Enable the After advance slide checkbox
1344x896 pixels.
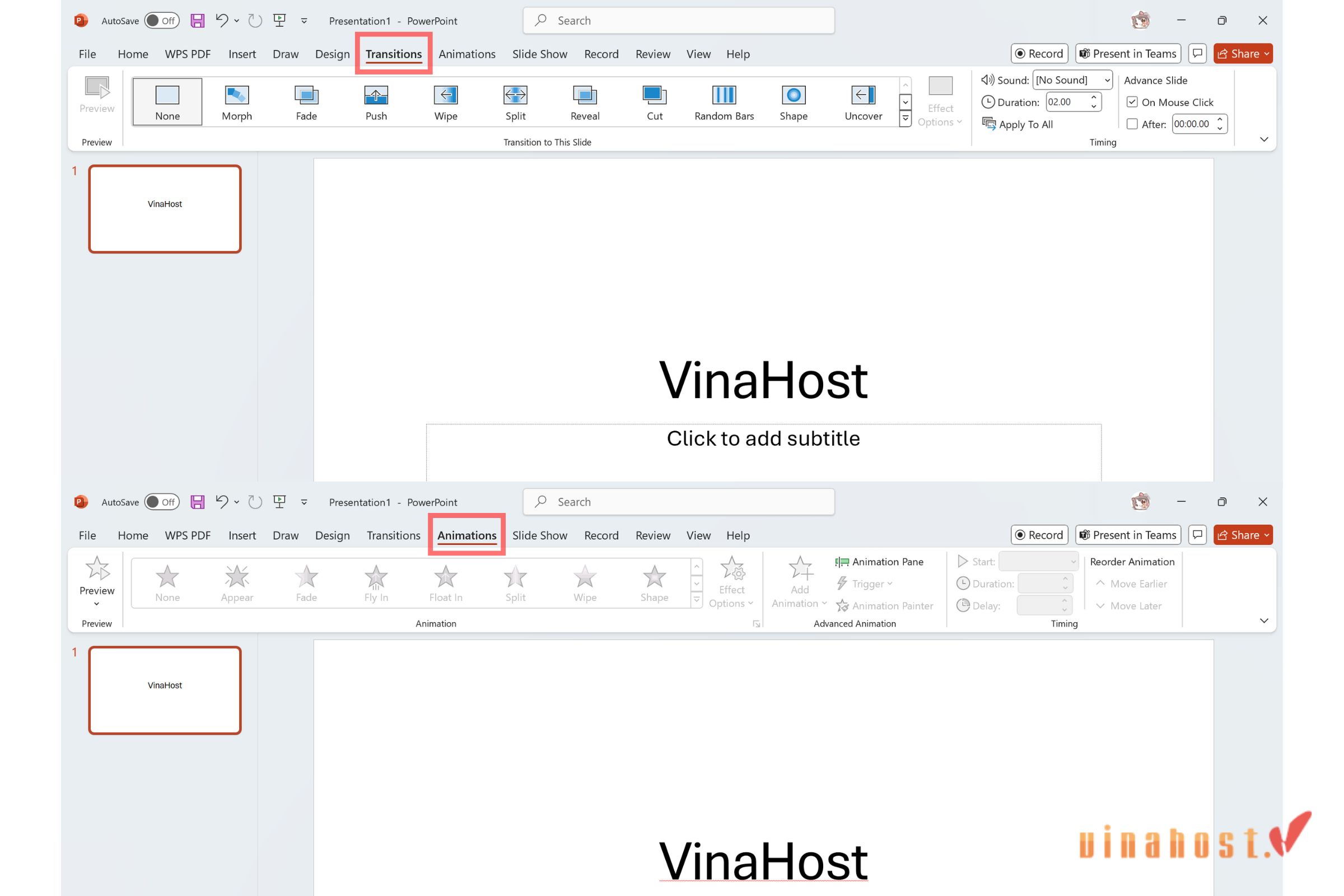(x=1131, y=124)
